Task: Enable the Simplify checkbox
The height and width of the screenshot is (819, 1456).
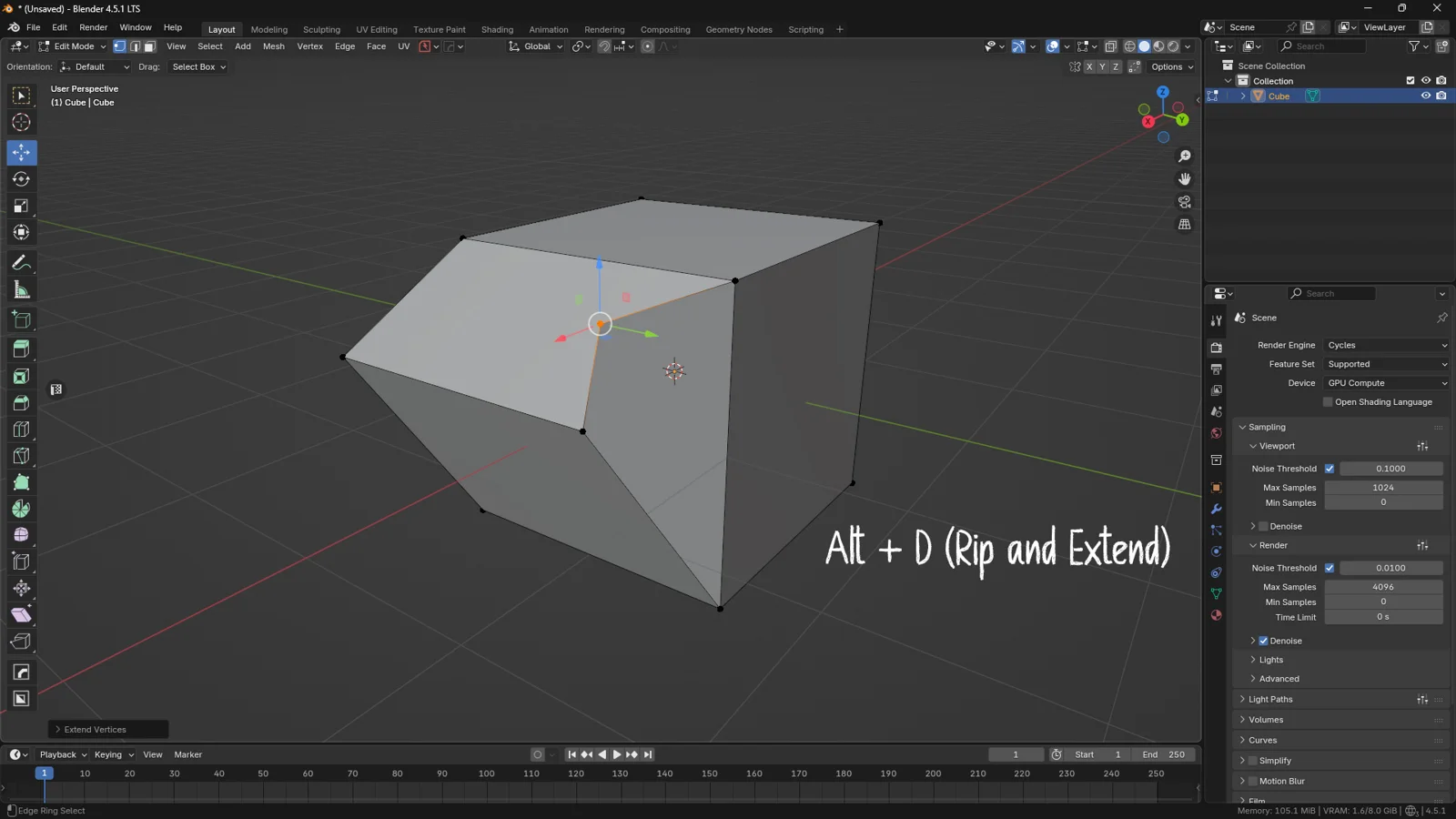Action: coord(1253,761)
